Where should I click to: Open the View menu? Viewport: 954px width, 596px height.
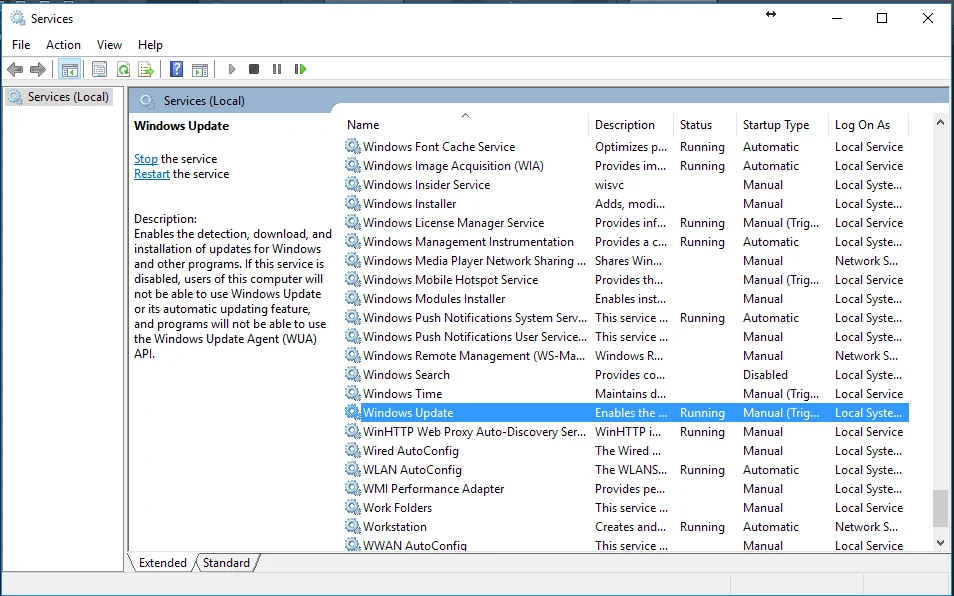coord(110,45)
